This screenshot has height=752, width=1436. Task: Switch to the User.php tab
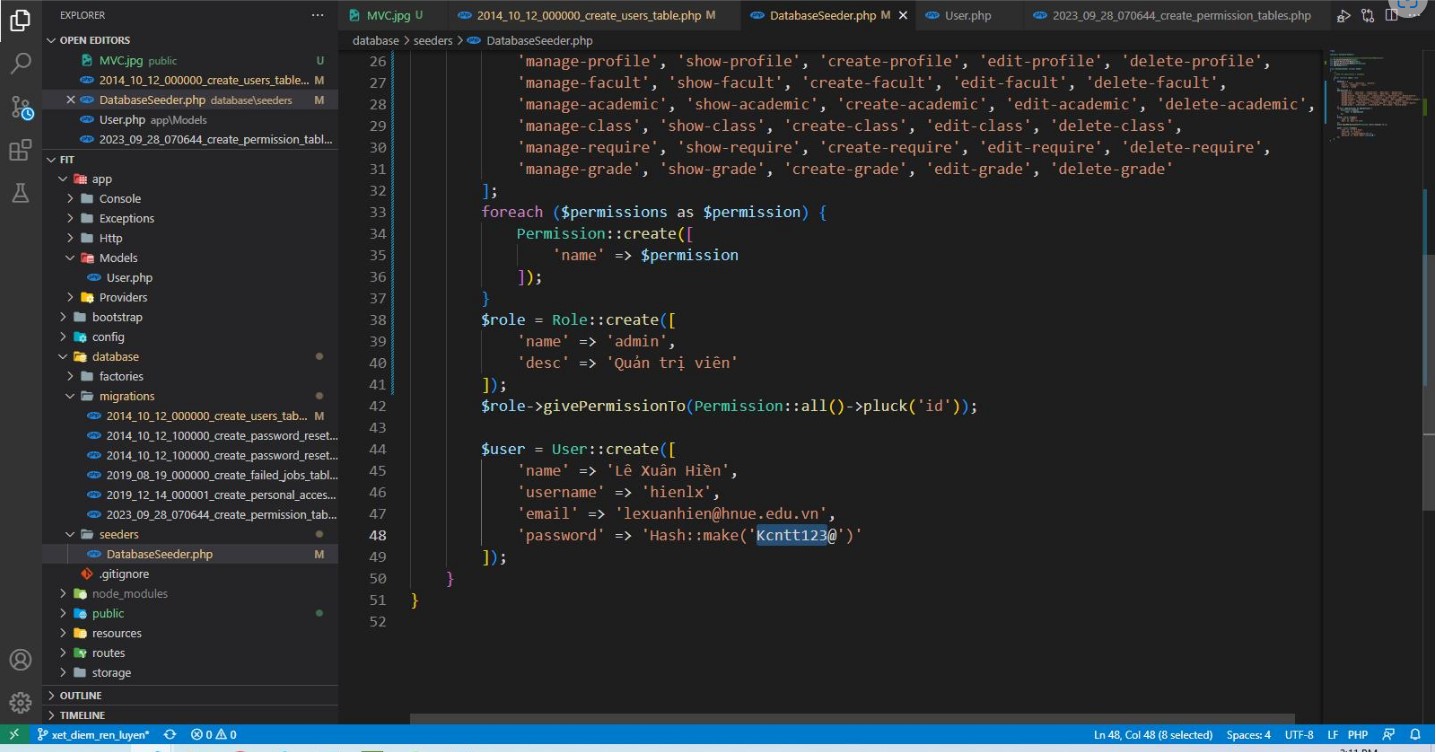(x=958, y=16)
